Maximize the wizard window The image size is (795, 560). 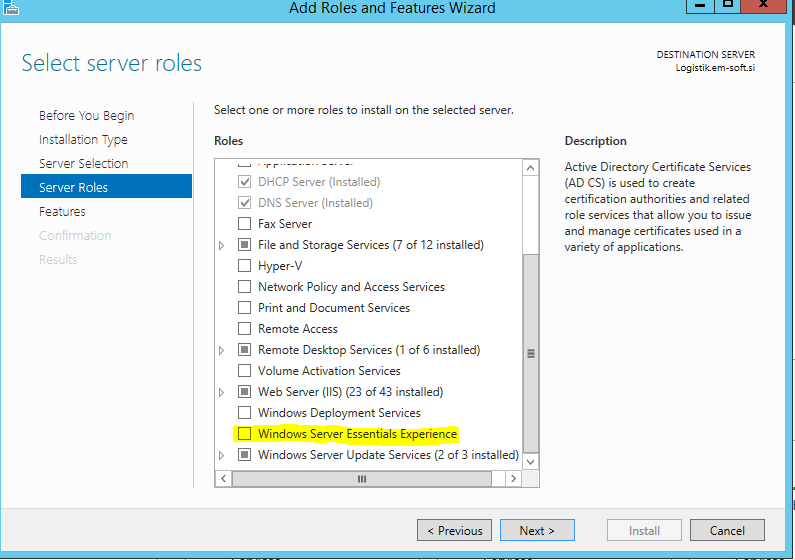(728, 5)
